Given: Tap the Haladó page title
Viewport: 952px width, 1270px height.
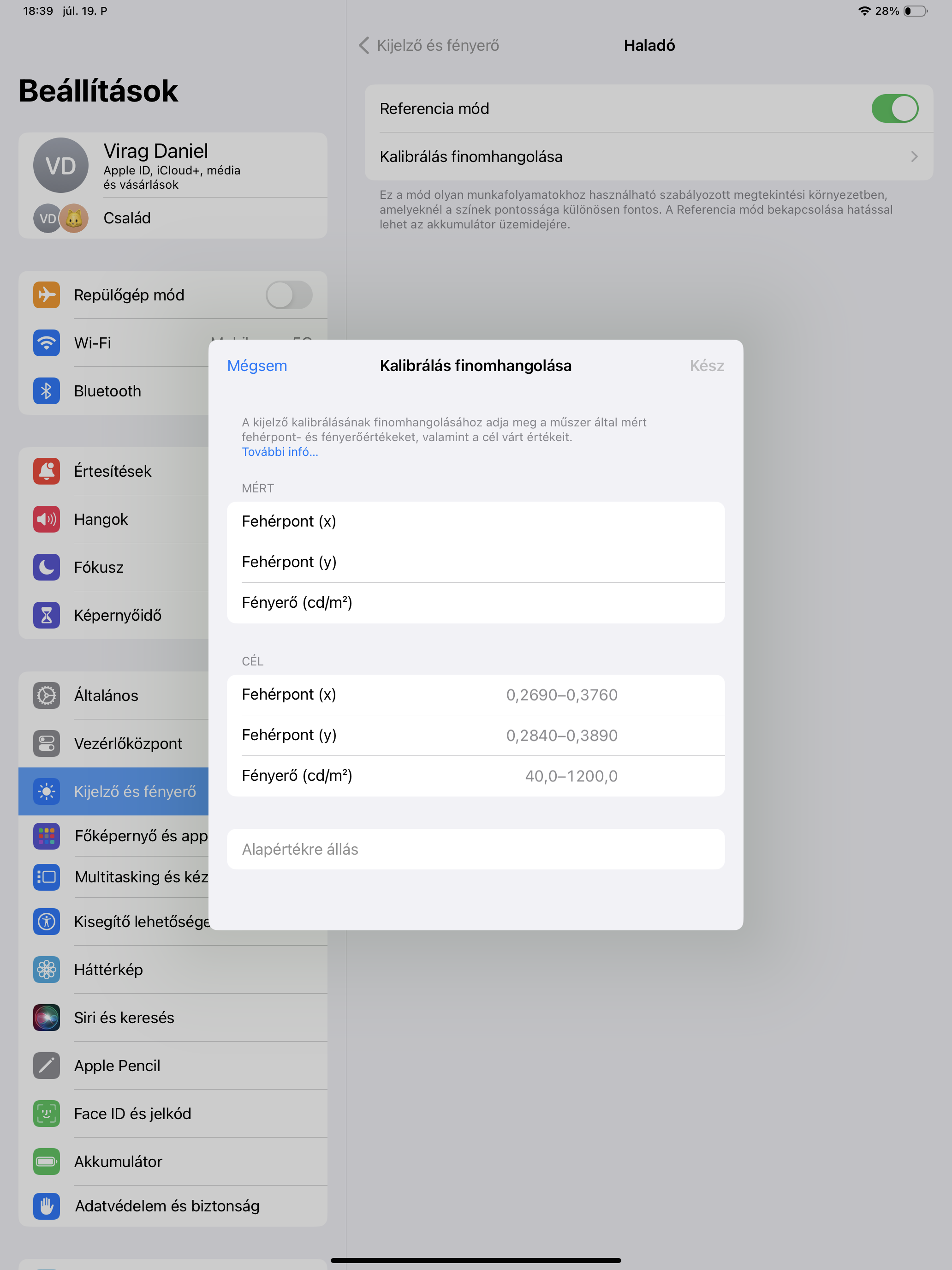Looking at the screenshot, I should tap(649, 45).
